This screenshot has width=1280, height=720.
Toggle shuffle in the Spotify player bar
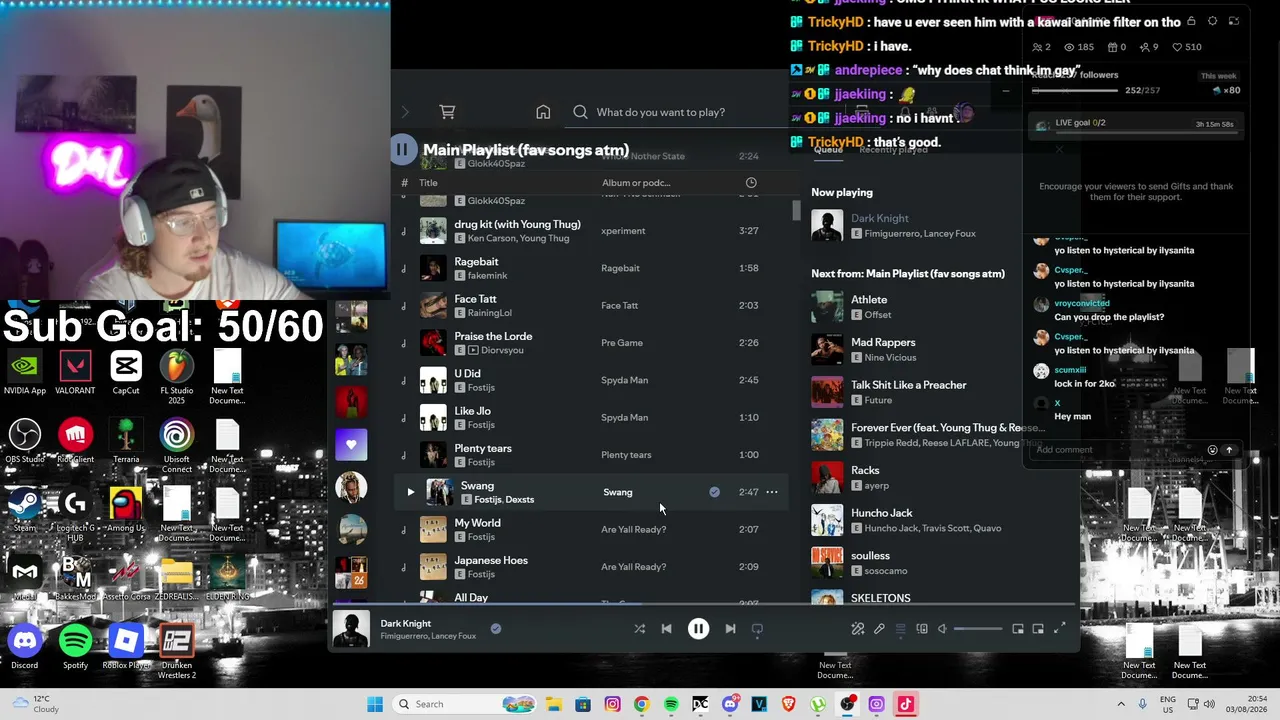click(x=639, y=629)
